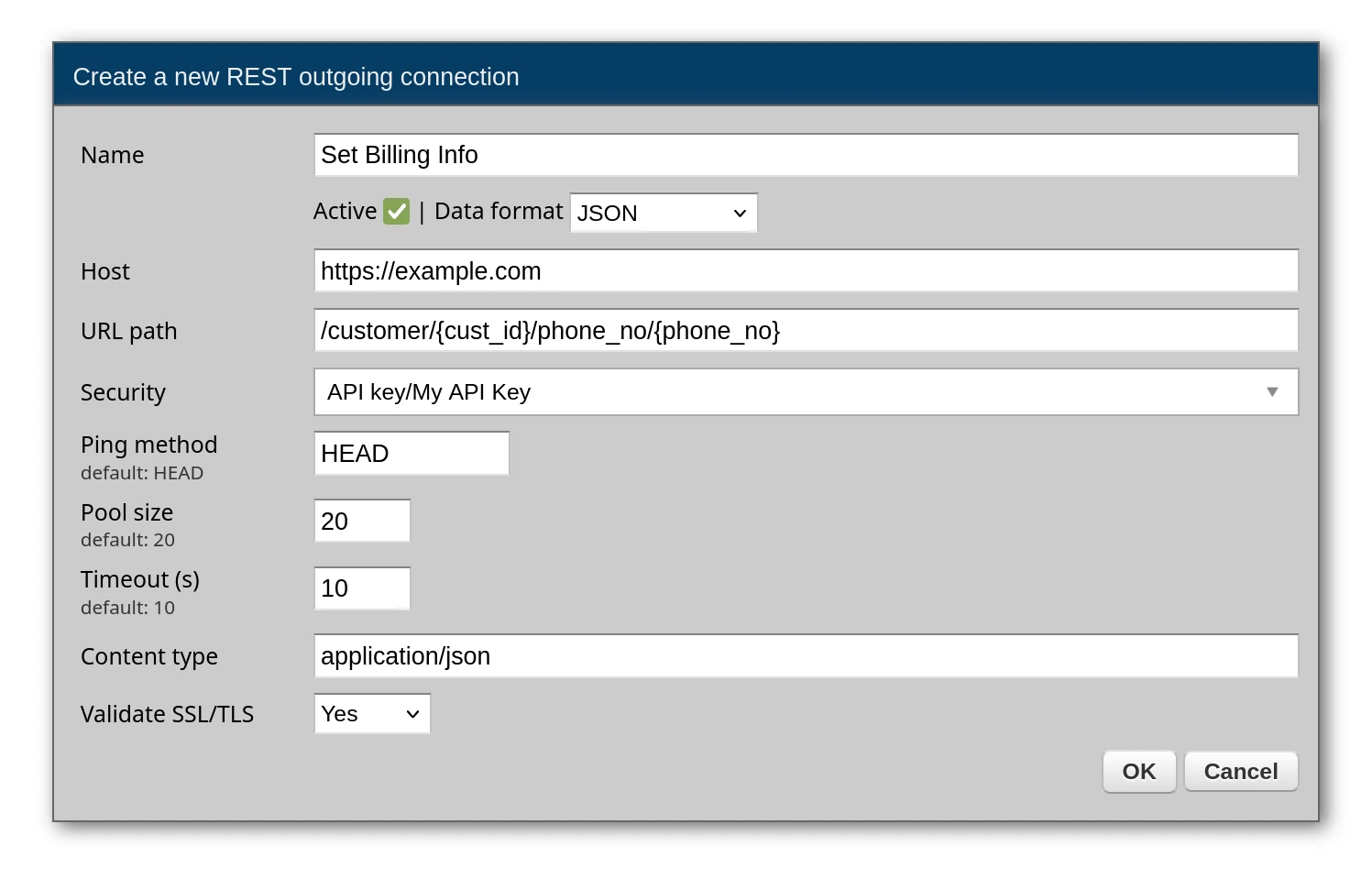Click the Ping method label
The width and height of the screenshot is (1372, 879).
[148, 445]
